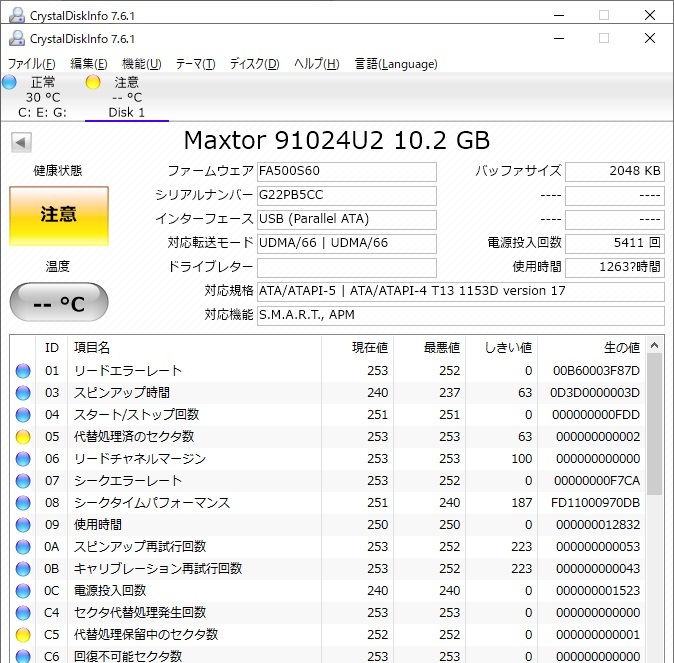Click the standard field ATA/ATAPI-5
674x663 pixels.
(x=461, y=292)
